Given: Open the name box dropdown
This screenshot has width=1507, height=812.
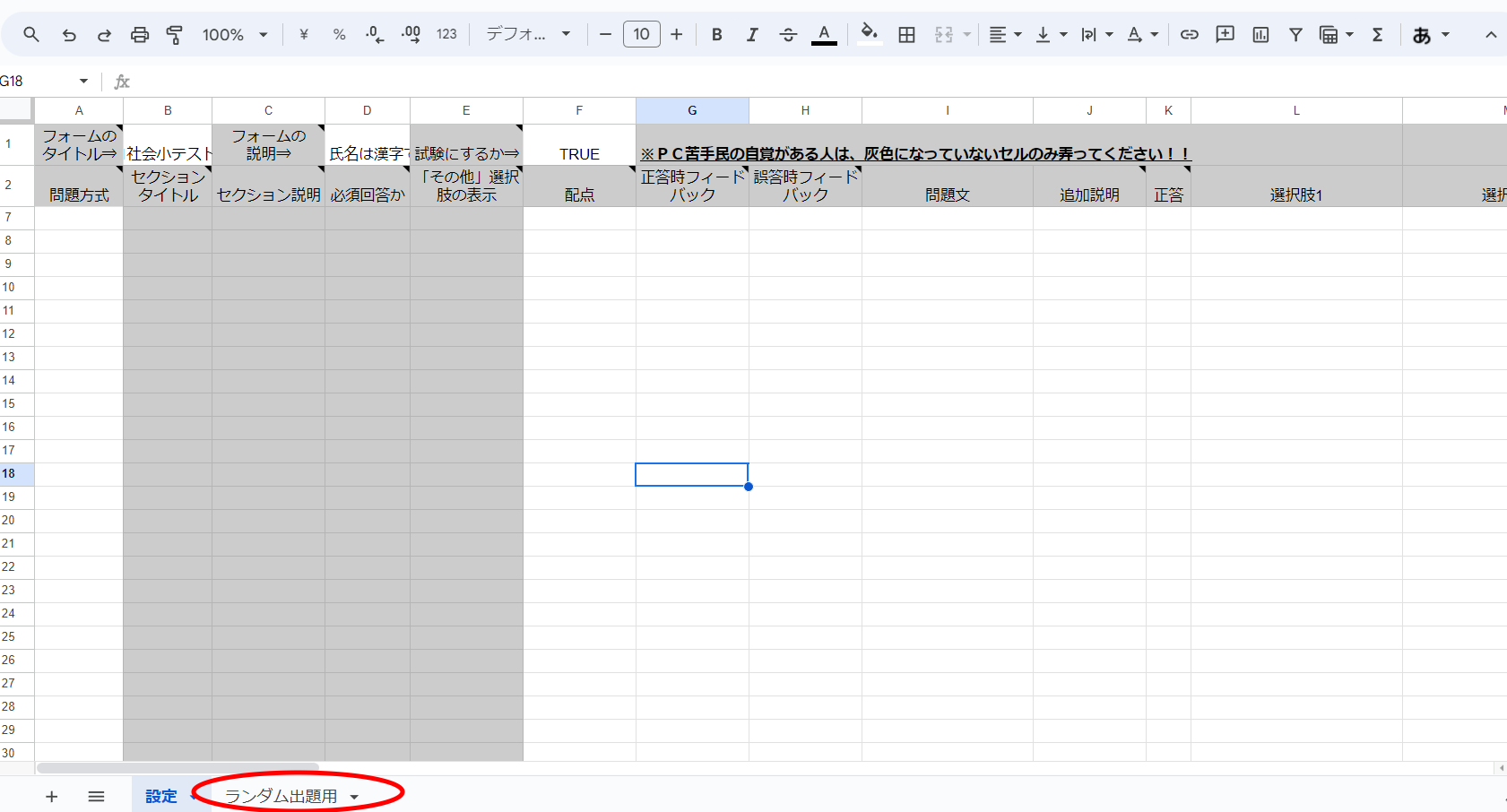Looking at the screenshot, I should 83,81.
